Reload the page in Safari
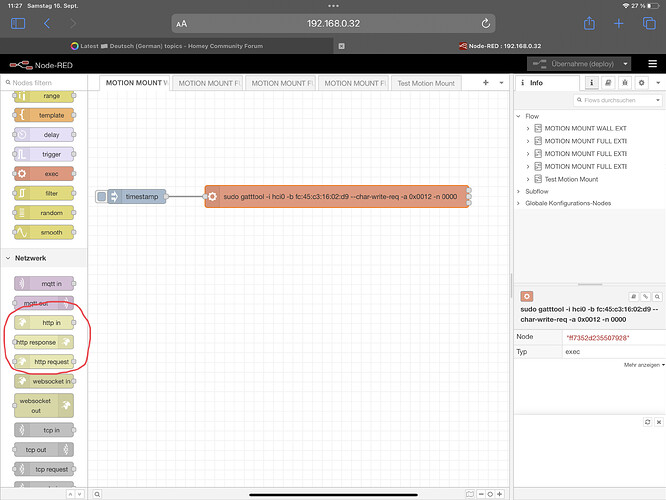Image resolution: width=666 pixels, height=500 pixels. [485, 24]
